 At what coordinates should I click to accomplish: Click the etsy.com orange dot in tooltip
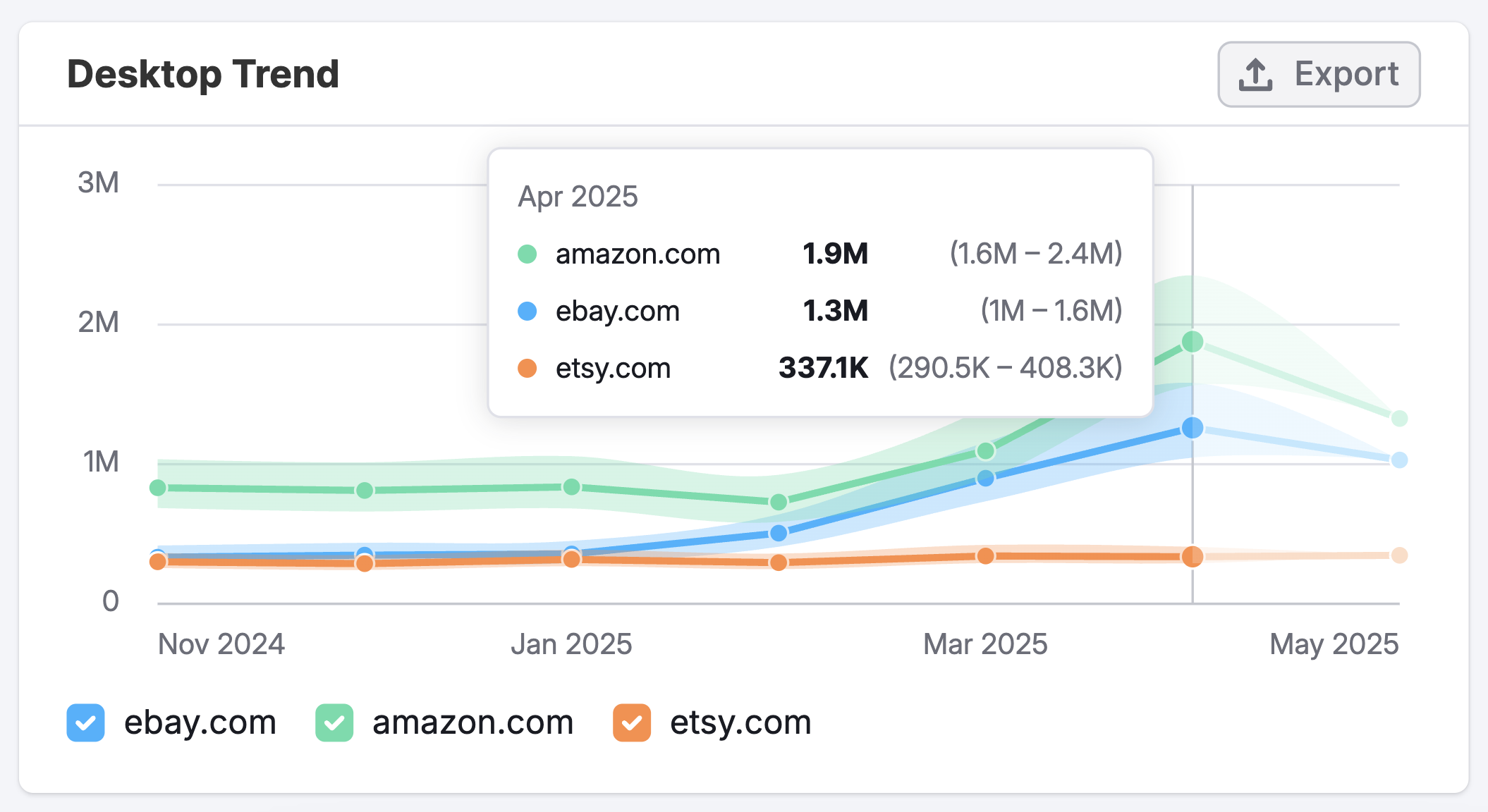point(527,367)
